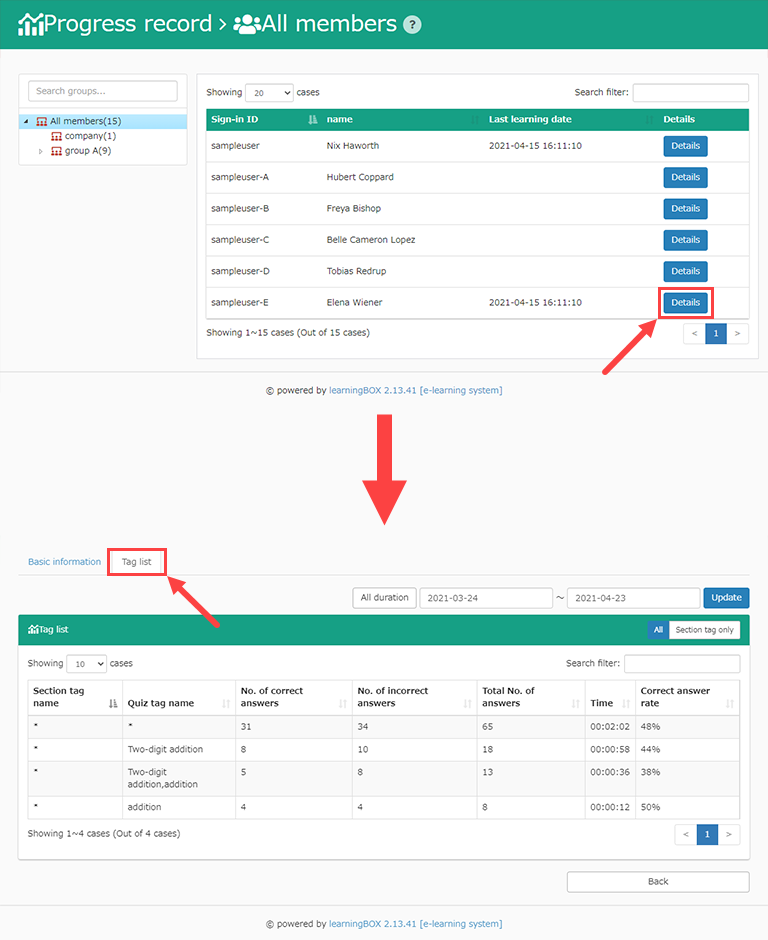Toggle the All tag filter

pos(657,630)
